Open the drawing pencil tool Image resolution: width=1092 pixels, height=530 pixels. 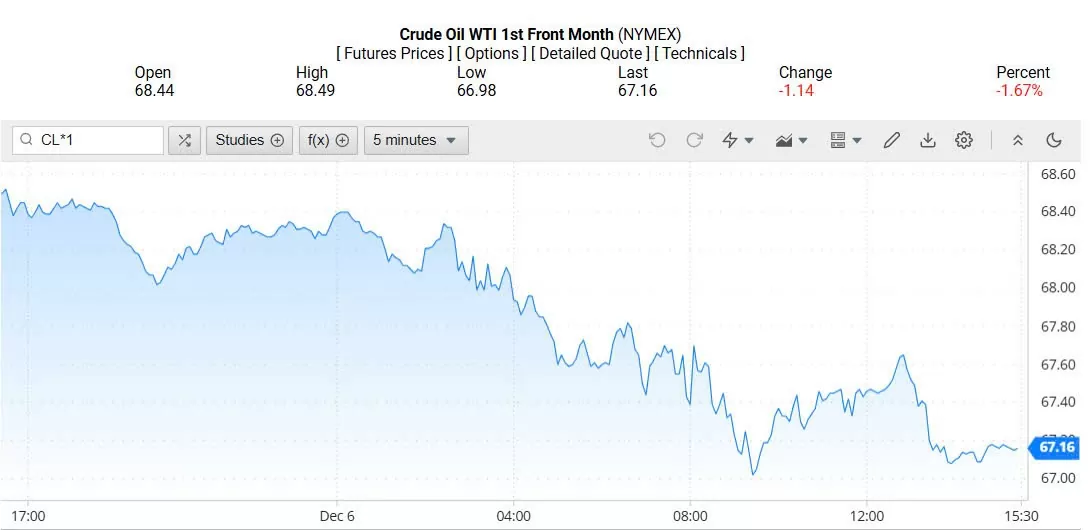click(891, 140)
